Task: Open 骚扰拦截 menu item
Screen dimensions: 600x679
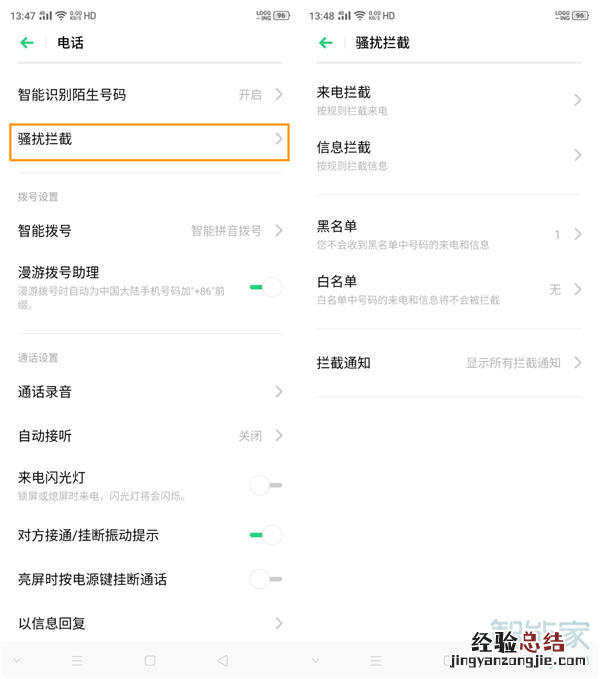Action: pos(149,140)
